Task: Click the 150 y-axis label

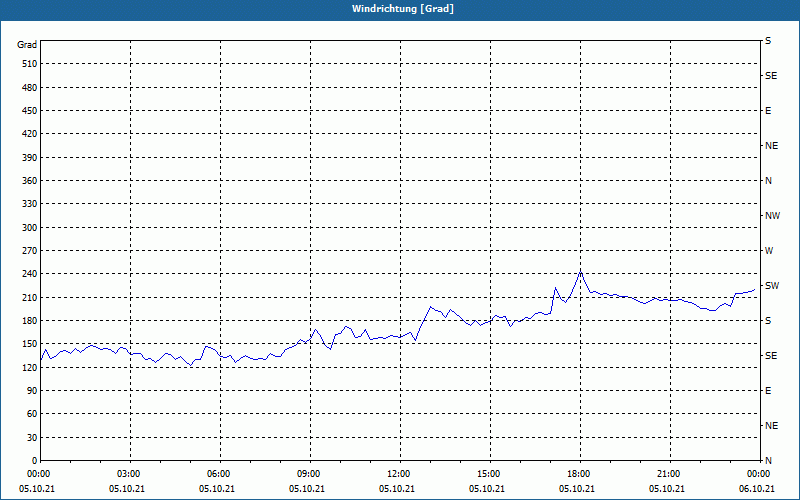Action: pos(30,343)
